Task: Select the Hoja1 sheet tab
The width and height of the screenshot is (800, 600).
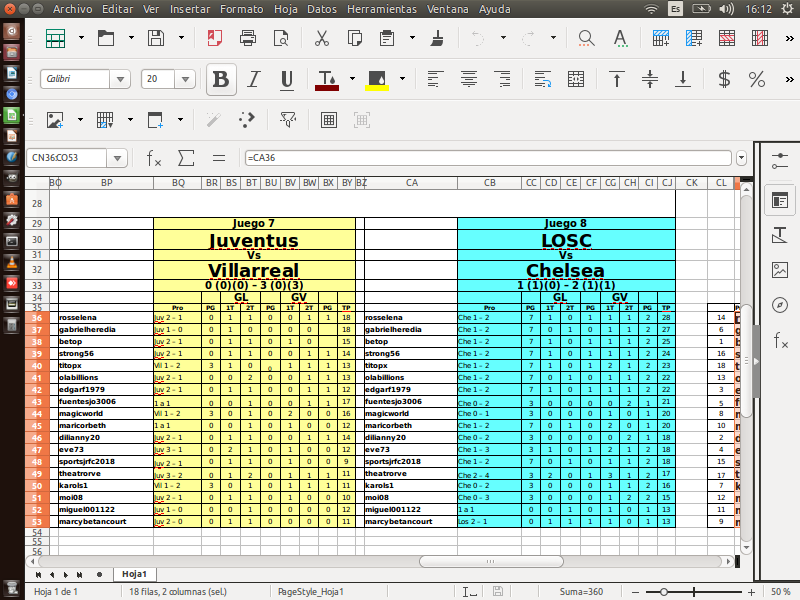Action: tap(134, 574)
